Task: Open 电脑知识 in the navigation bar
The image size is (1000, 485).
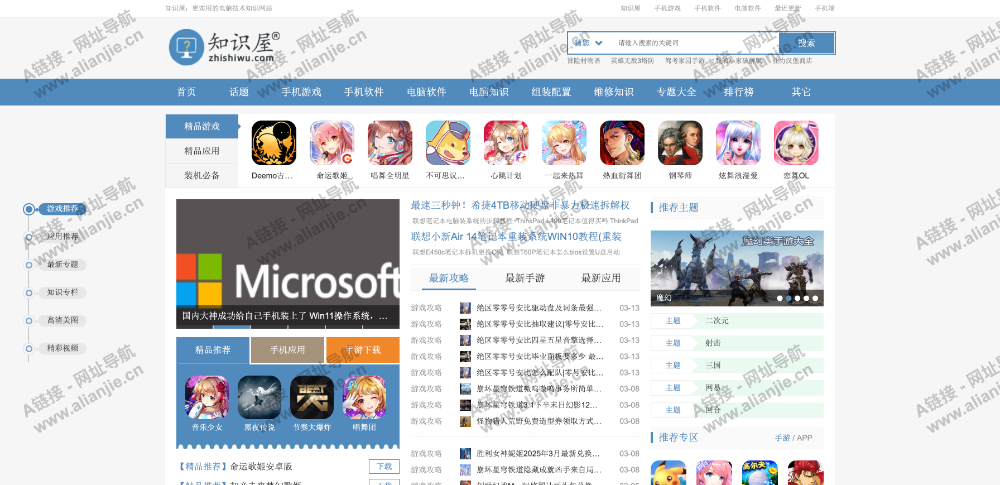Action: pos(489,92)
